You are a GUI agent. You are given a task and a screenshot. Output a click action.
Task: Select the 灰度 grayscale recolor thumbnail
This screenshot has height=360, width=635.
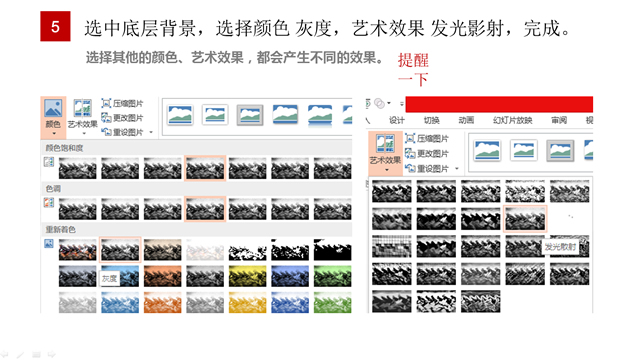(x=120, y=249)
